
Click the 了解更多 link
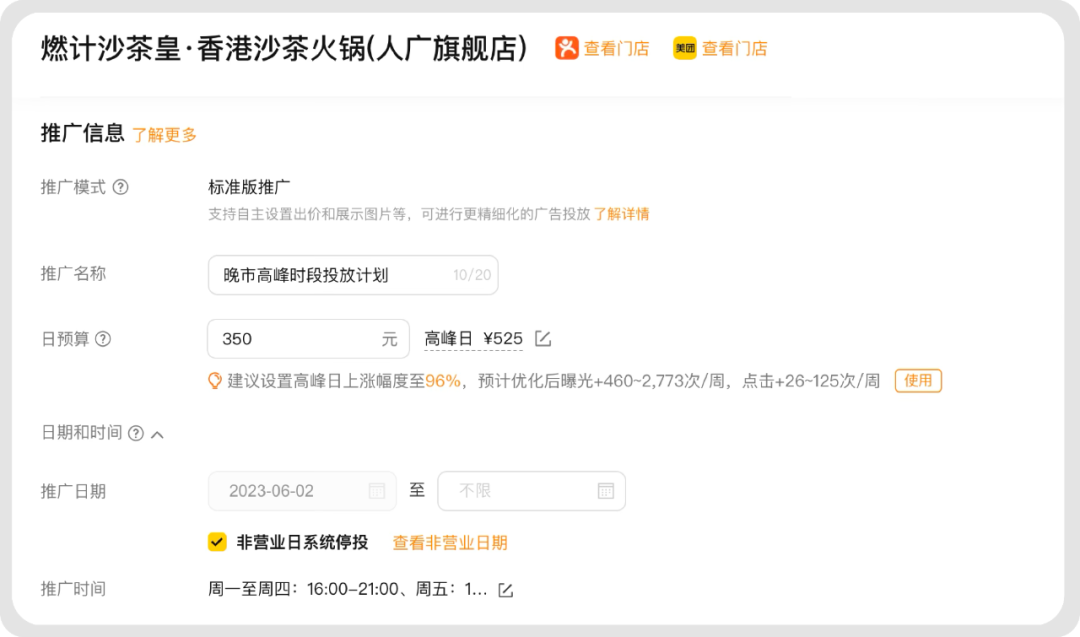[165, 135]
